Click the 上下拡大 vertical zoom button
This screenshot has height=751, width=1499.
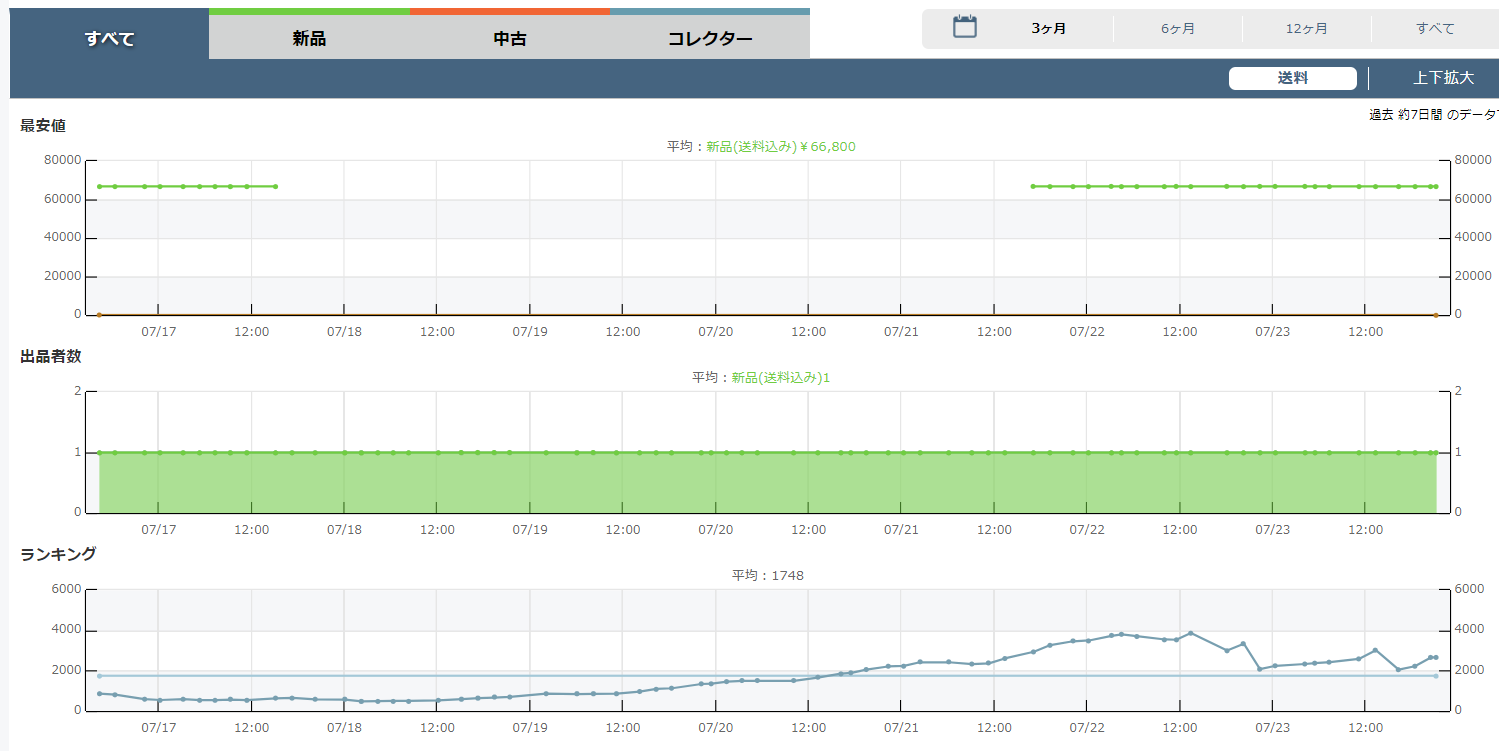click(1443, 78)
